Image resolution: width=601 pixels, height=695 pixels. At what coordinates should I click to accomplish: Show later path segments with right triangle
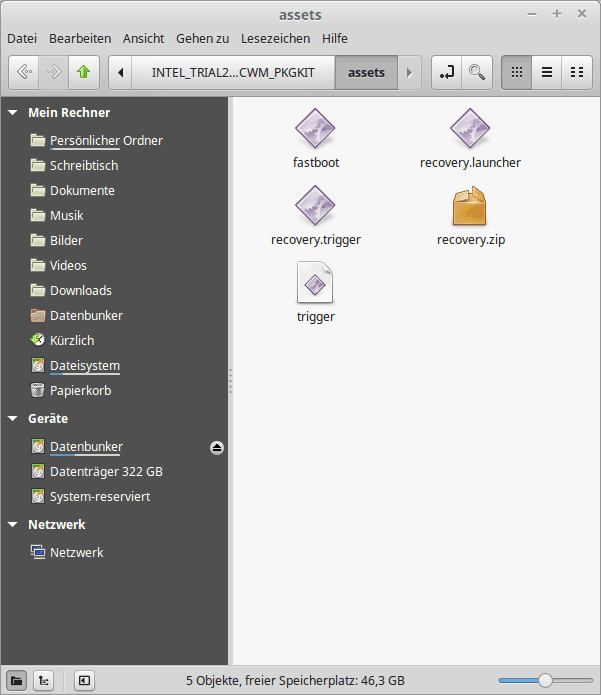pyautogui.click(x=410, y=72)
